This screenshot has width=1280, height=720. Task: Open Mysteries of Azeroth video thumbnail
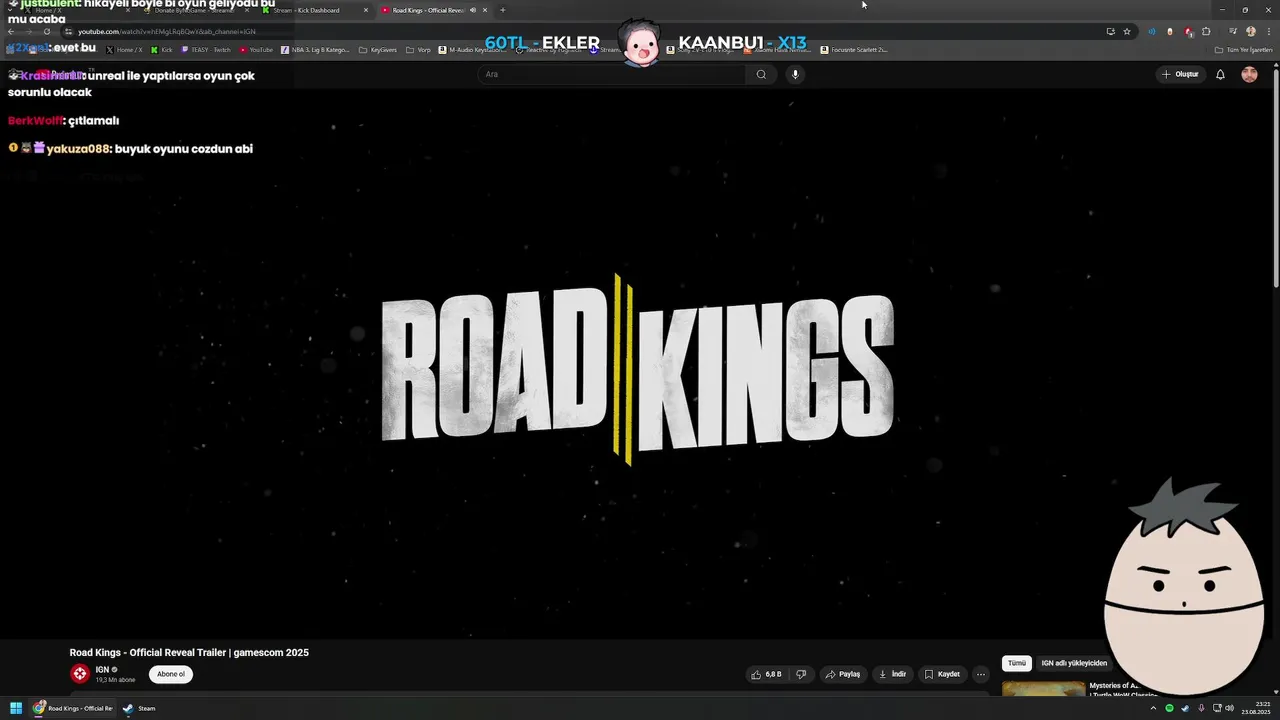(1043, 690)
